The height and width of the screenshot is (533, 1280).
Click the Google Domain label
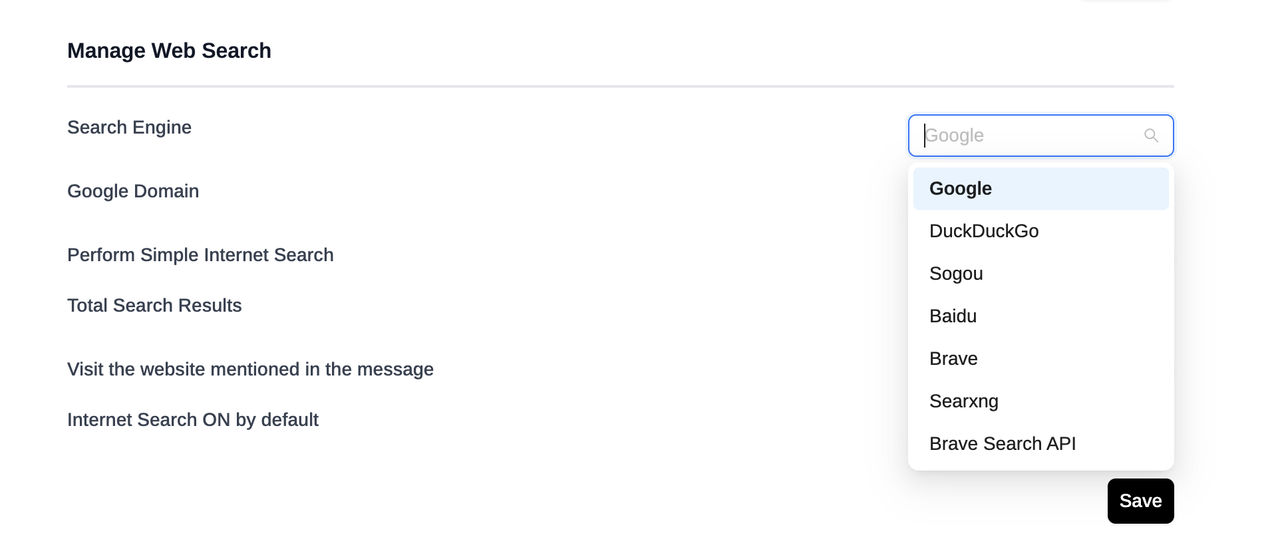pos(133,191)
